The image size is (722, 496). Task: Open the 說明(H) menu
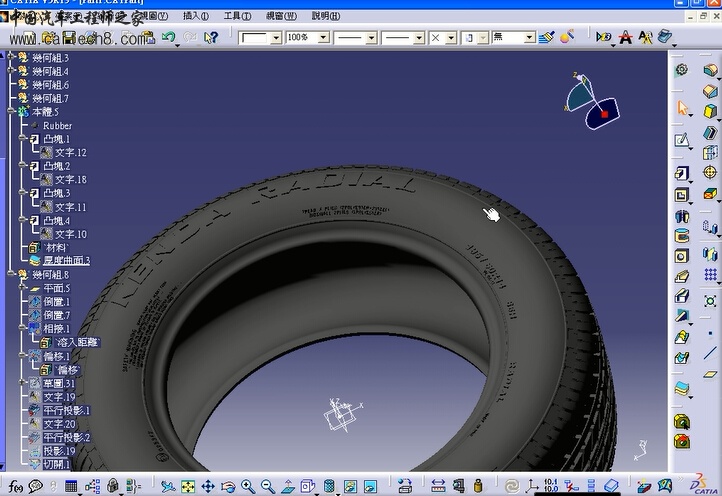tap(326, 16)
